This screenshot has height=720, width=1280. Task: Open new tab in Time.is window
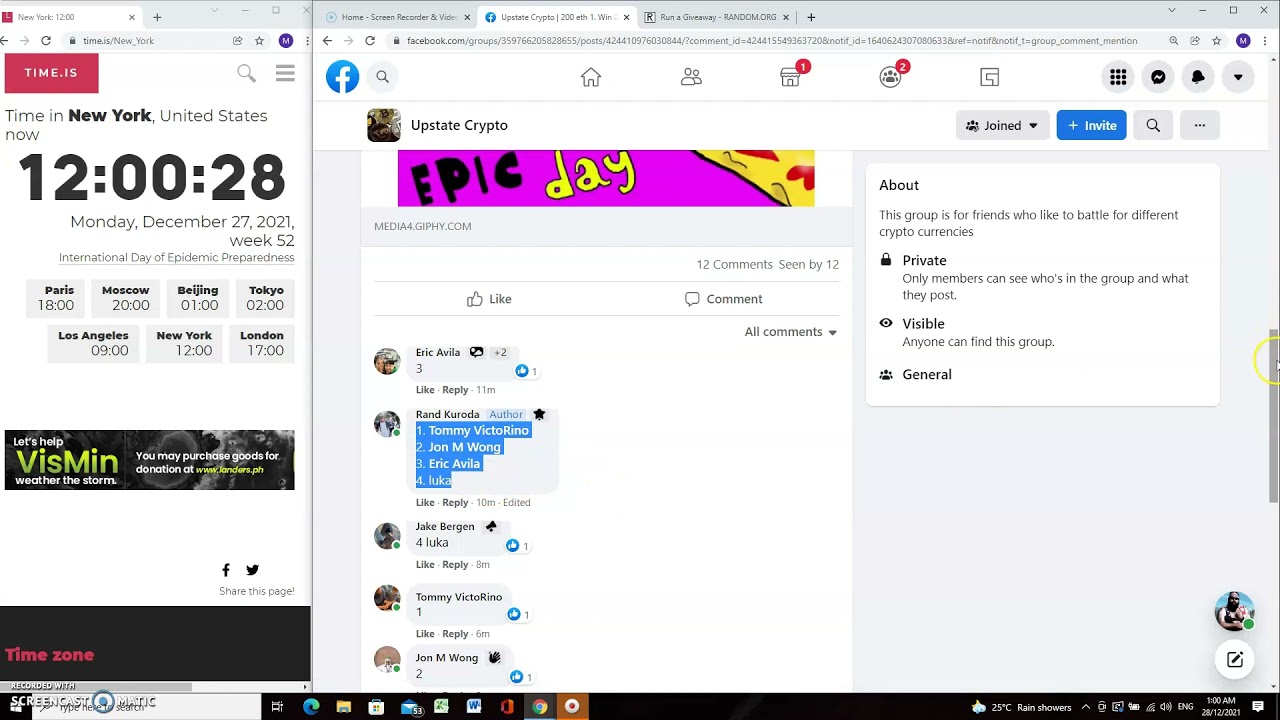157,17
